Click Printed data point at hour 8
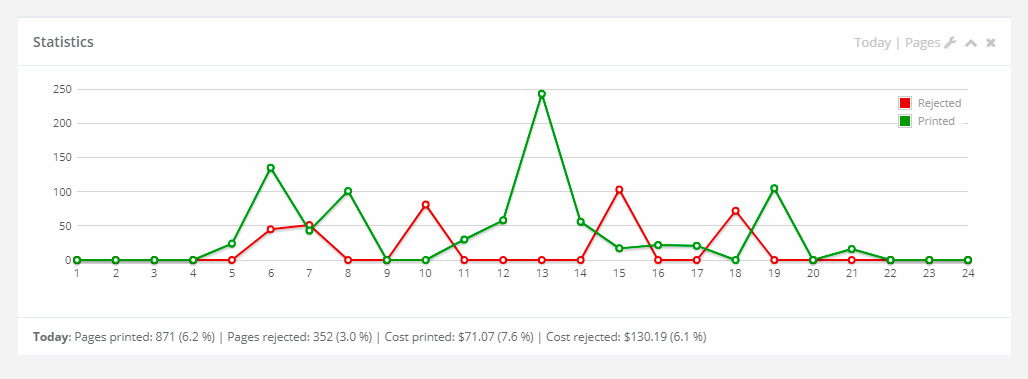The height and width of the screenshot is (379, 1028). point(348,191)
